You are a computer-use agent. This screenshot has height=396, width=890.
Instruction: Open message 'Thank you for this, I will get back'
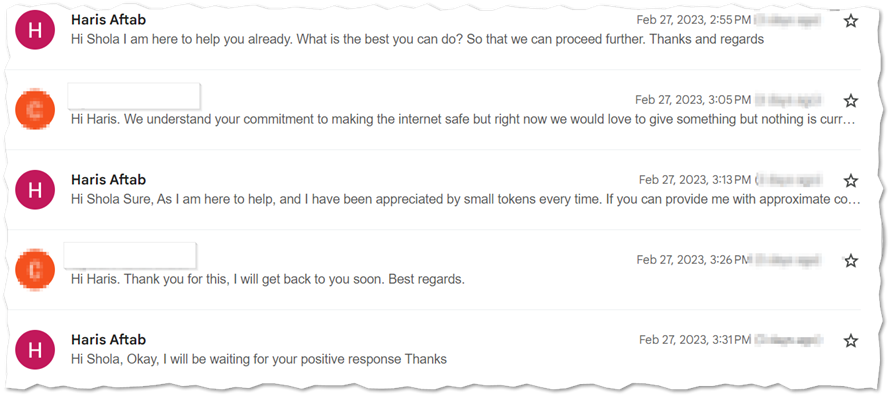coord(267,280)
